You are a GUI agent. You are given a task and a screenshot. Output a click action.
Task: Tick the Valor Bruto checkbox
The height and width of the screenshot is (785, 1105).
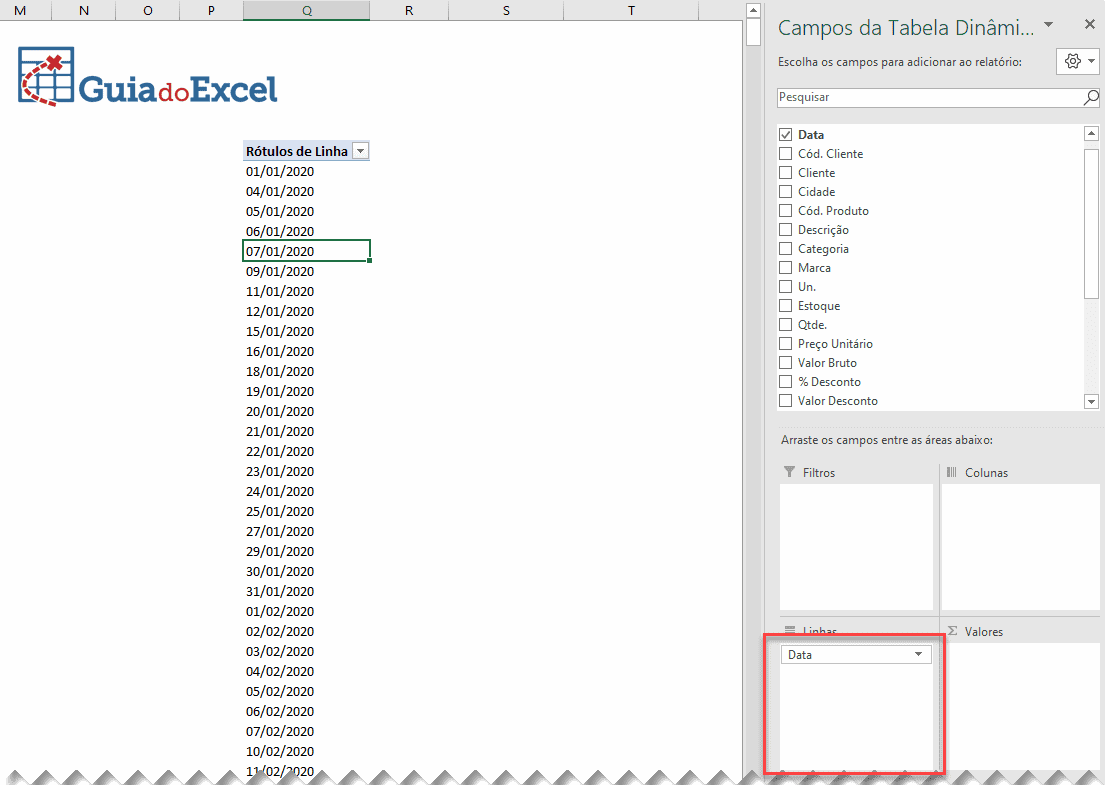click(x=785, y=363)
